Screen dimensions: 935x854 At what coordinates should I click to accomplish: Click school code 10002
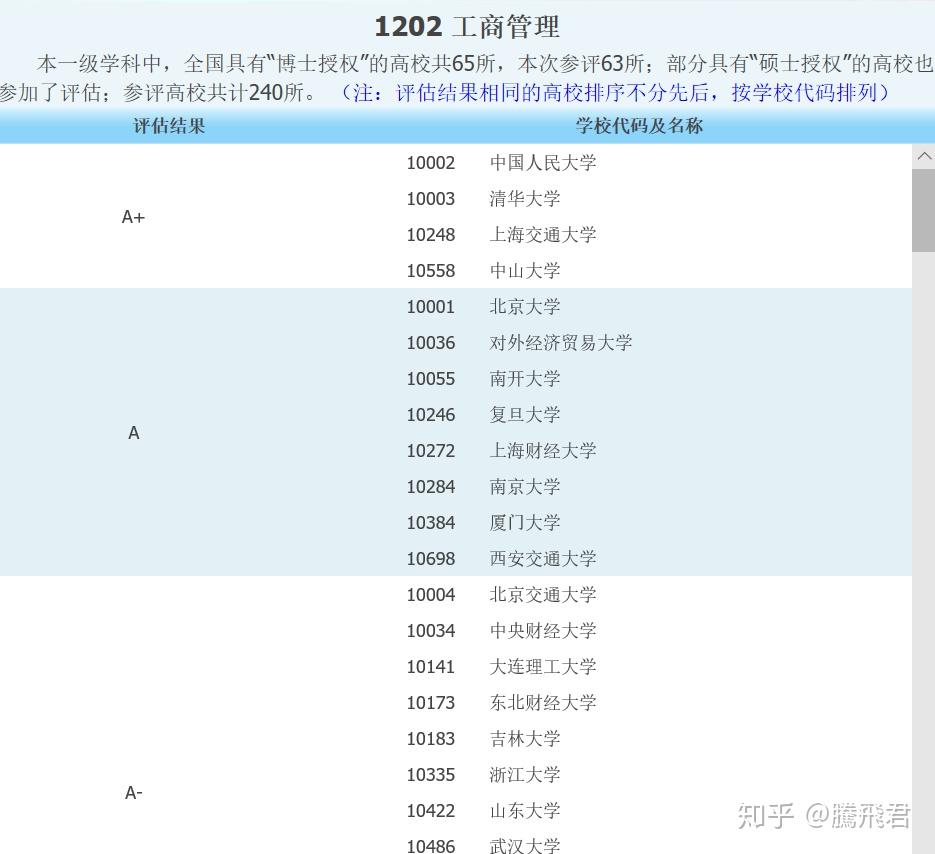[431, 163]
